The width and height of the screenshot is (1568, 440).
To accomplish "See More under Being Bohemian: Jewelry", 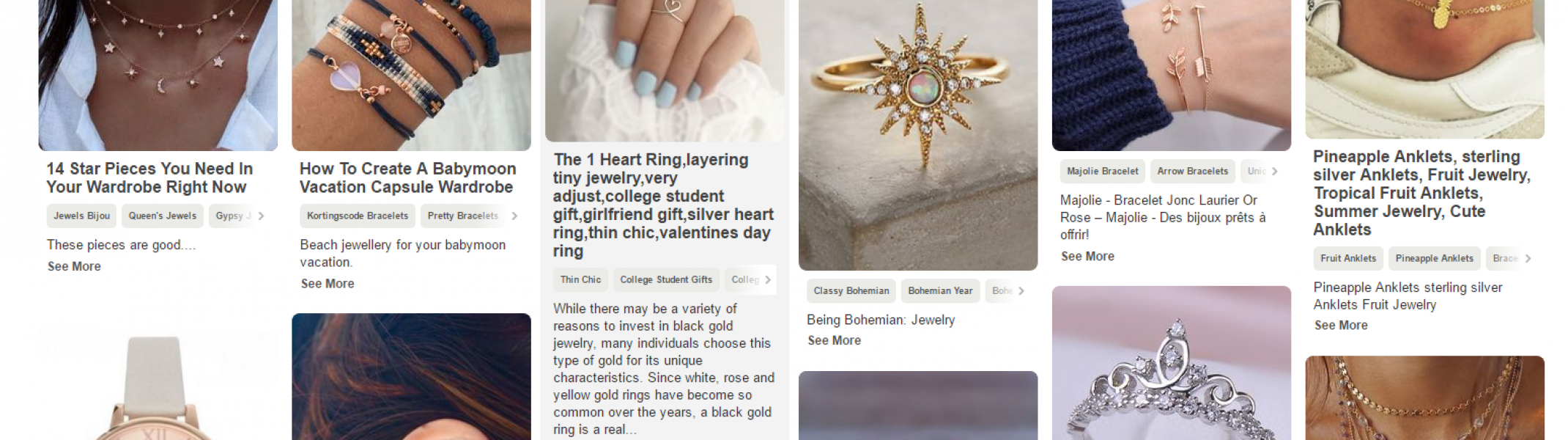I will click(x=834, y=340).
